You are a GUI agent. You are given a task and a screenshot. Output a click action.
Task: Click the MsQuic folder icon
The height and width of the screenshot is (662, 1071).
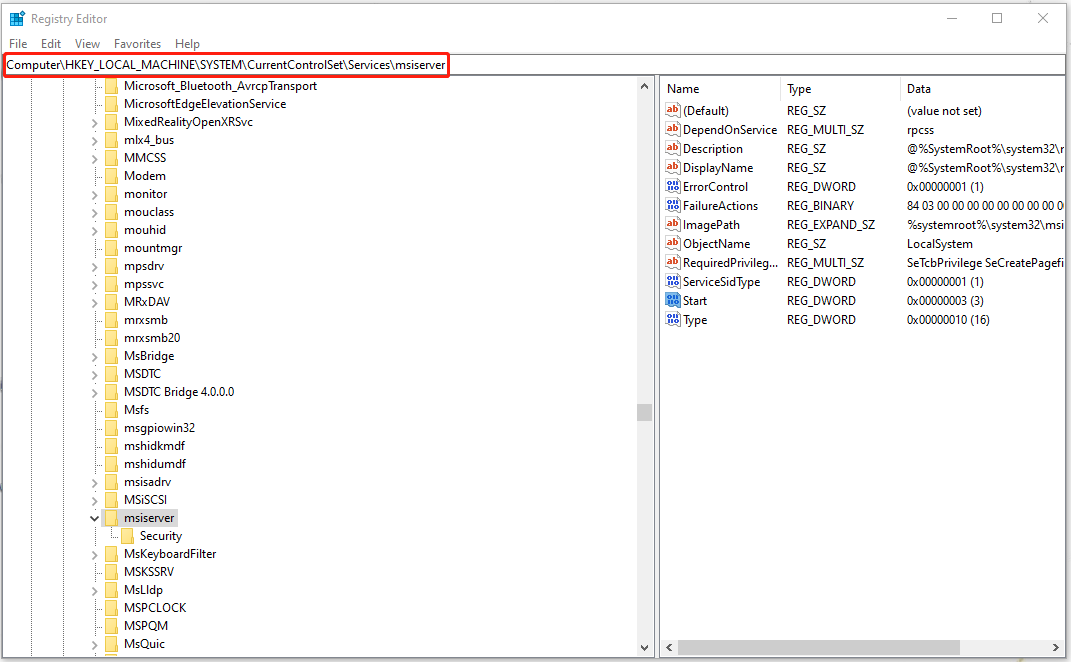[x=111, y=644]
